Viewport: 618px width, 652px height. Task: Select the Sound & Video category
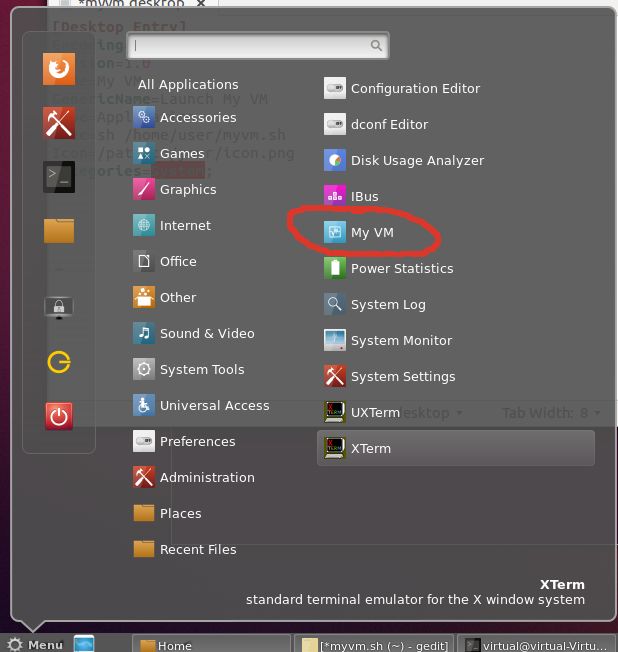194,333
